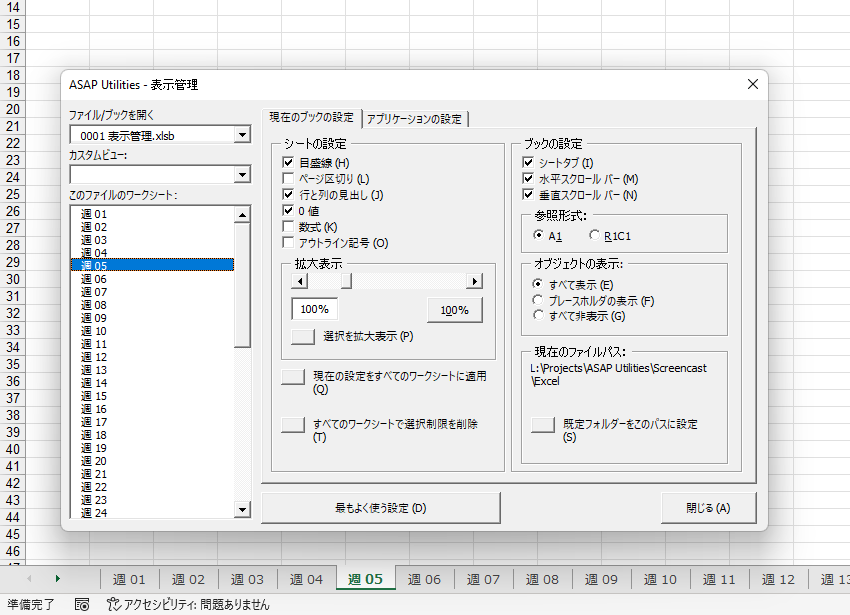Click the sheet tab scroll left arrow
This screenshot has height=615, width=850.
(x=29, y=579)
